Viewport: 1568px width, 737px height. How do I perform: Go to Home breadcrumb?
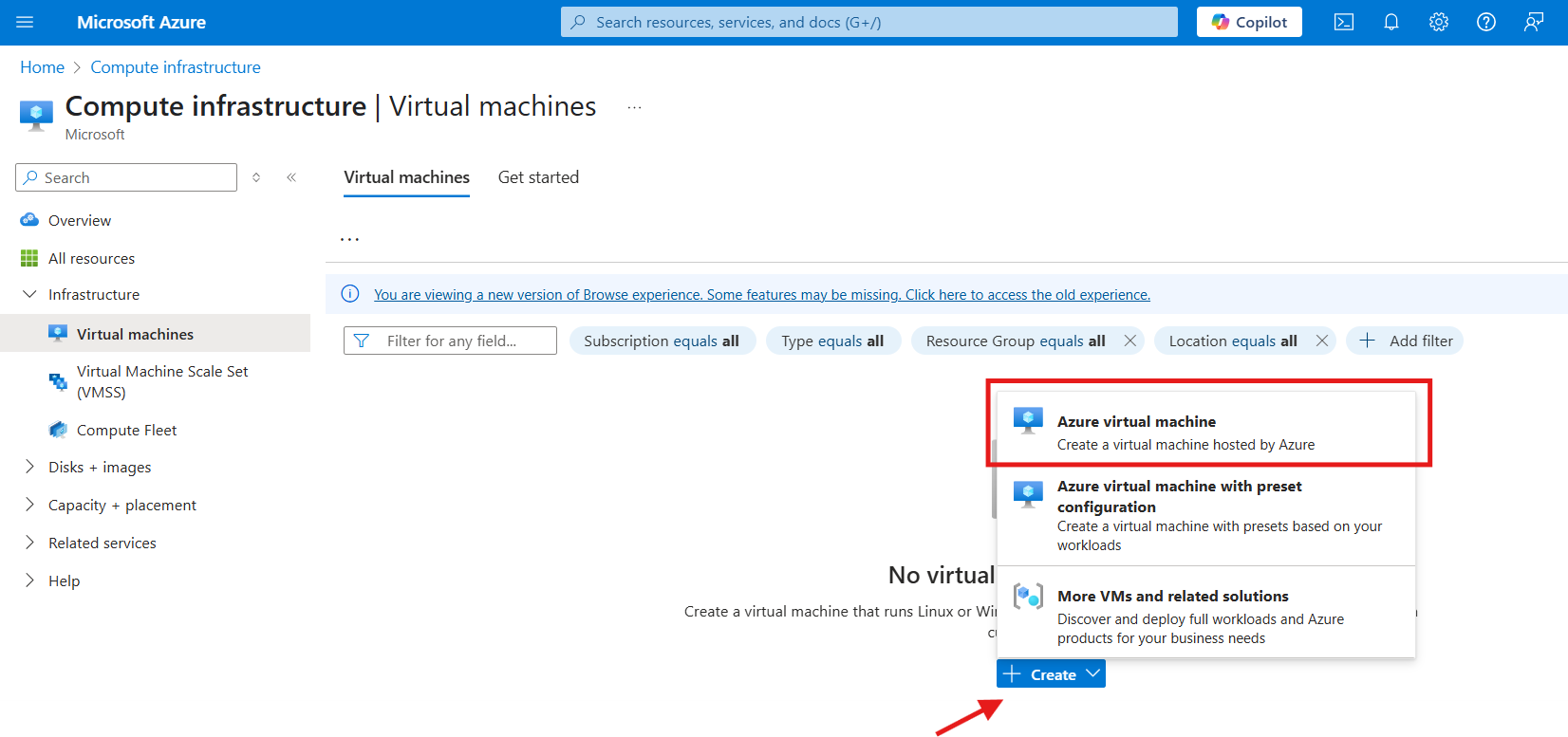pyautogui.click(x=43, y=67)
